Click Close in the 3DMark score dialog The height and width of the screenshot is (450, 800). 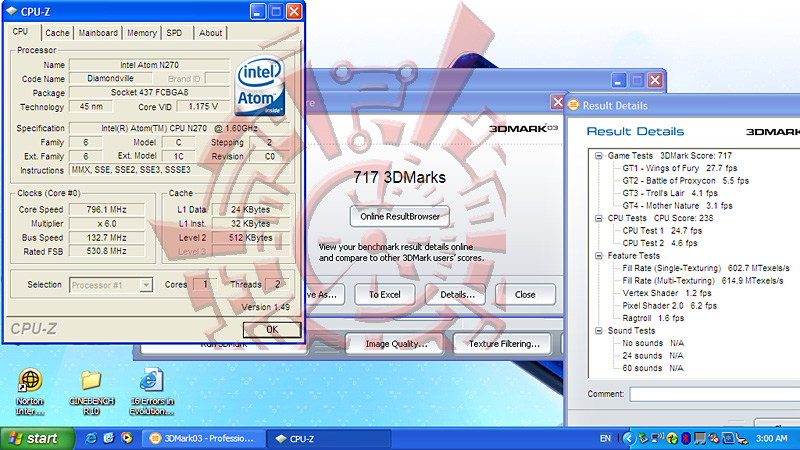pos(525,294)
